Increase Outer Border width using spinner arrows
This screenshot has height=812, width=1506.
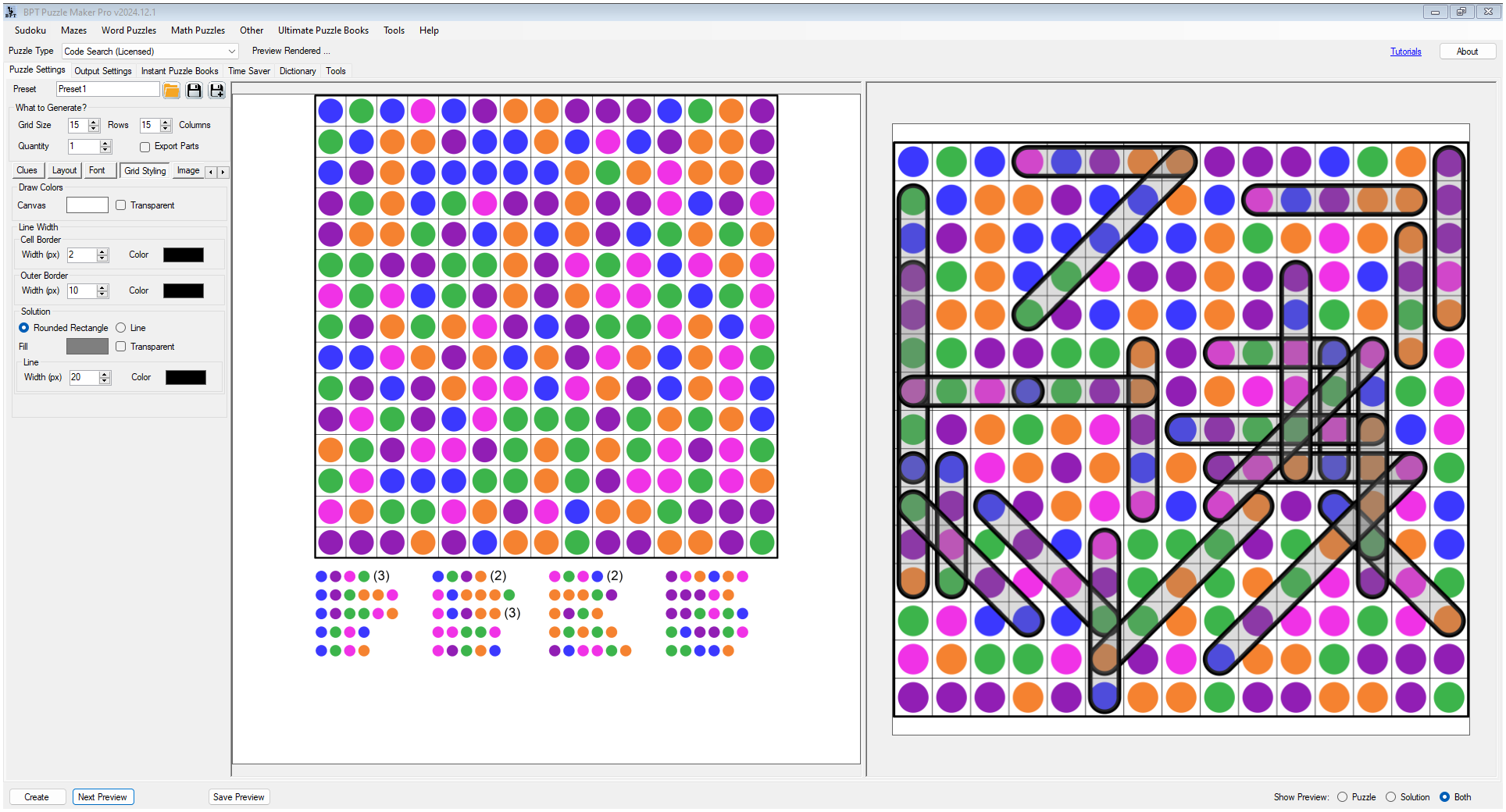103,287
